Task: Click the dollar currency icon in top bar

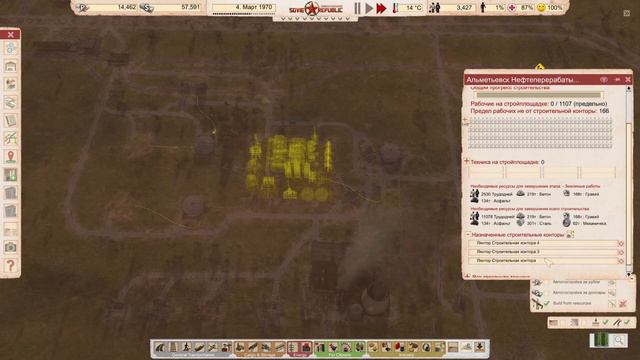Action: [146, 8]
